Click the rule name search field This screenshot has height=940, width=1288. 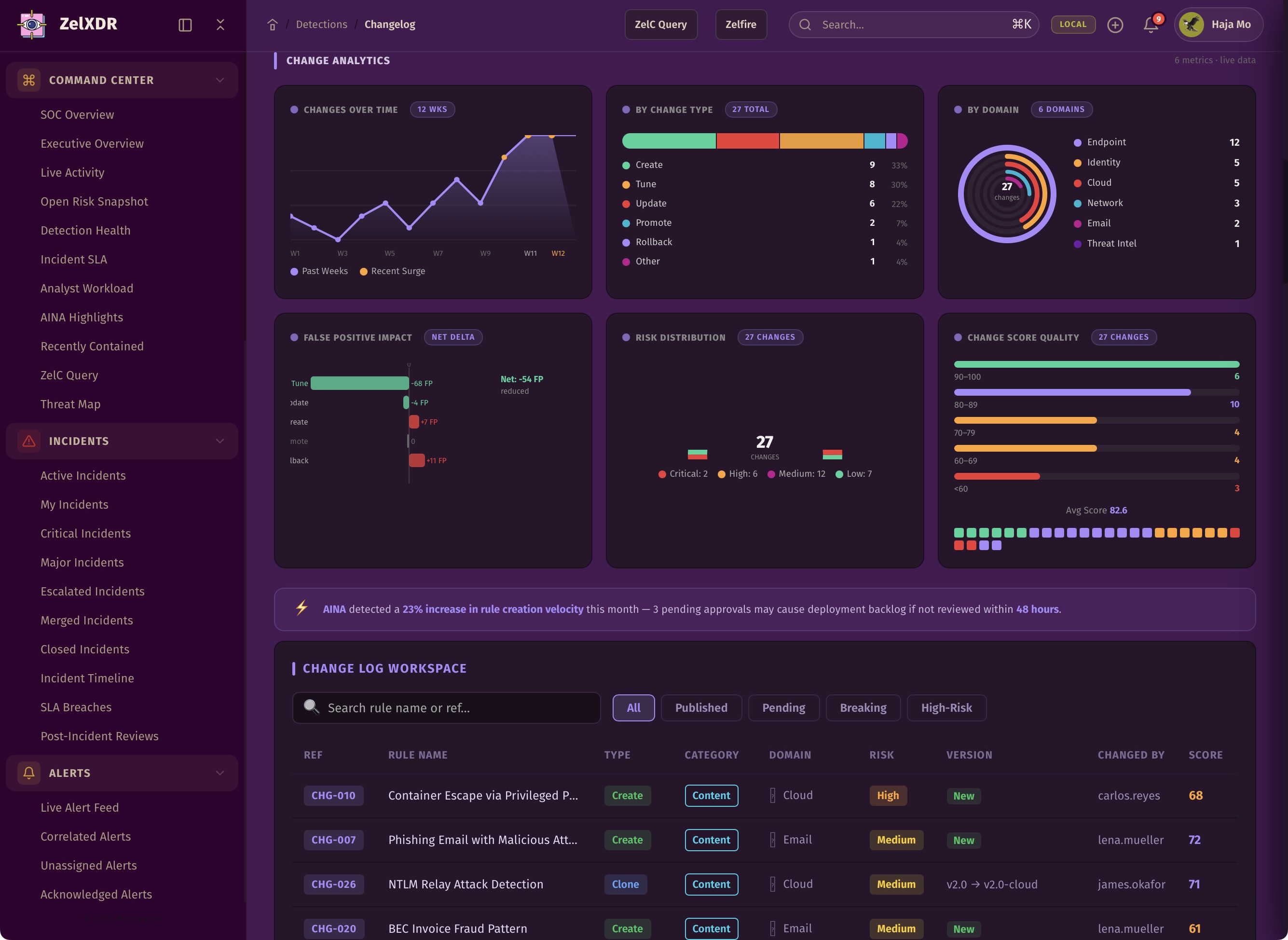447,708
